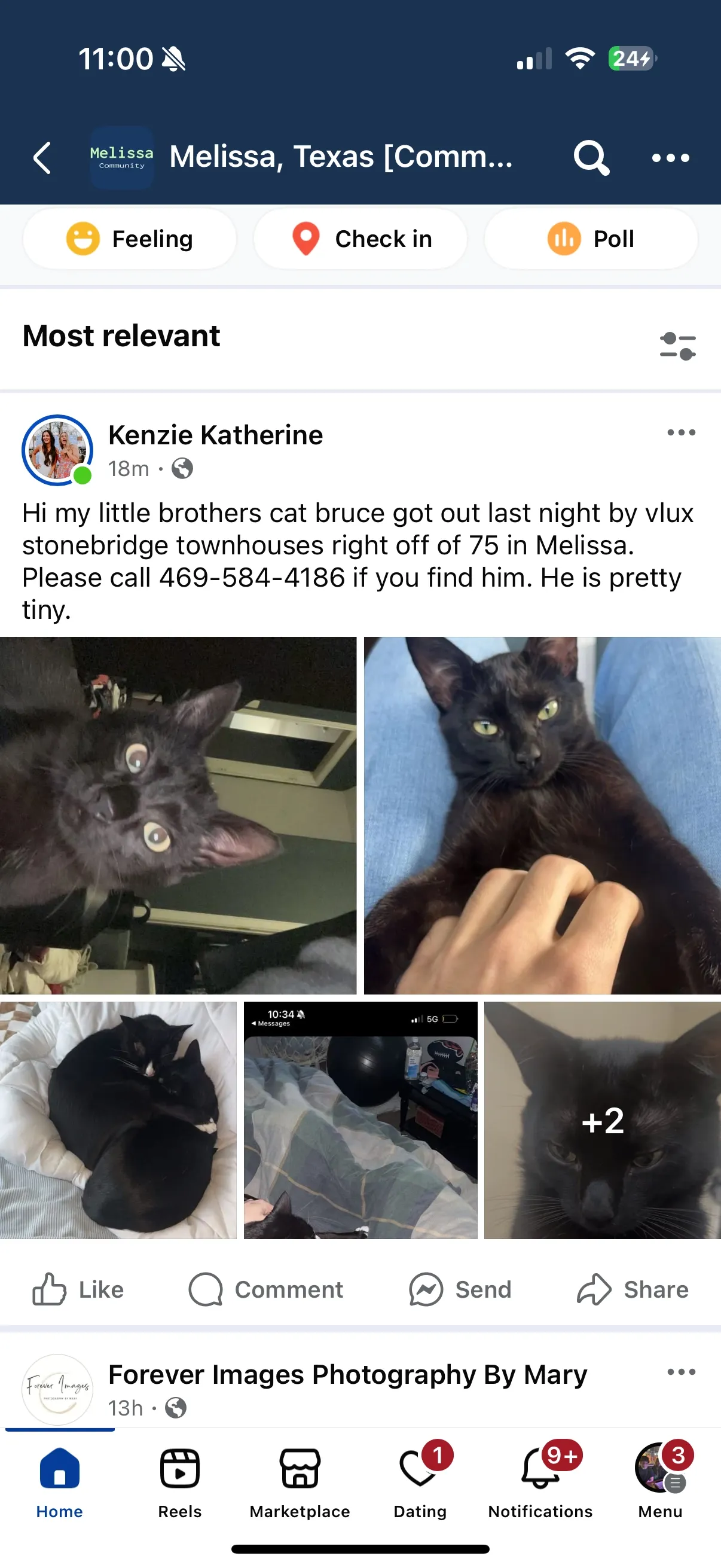Like Kenzie Katherine's lost cat post

coord(78,1289)
